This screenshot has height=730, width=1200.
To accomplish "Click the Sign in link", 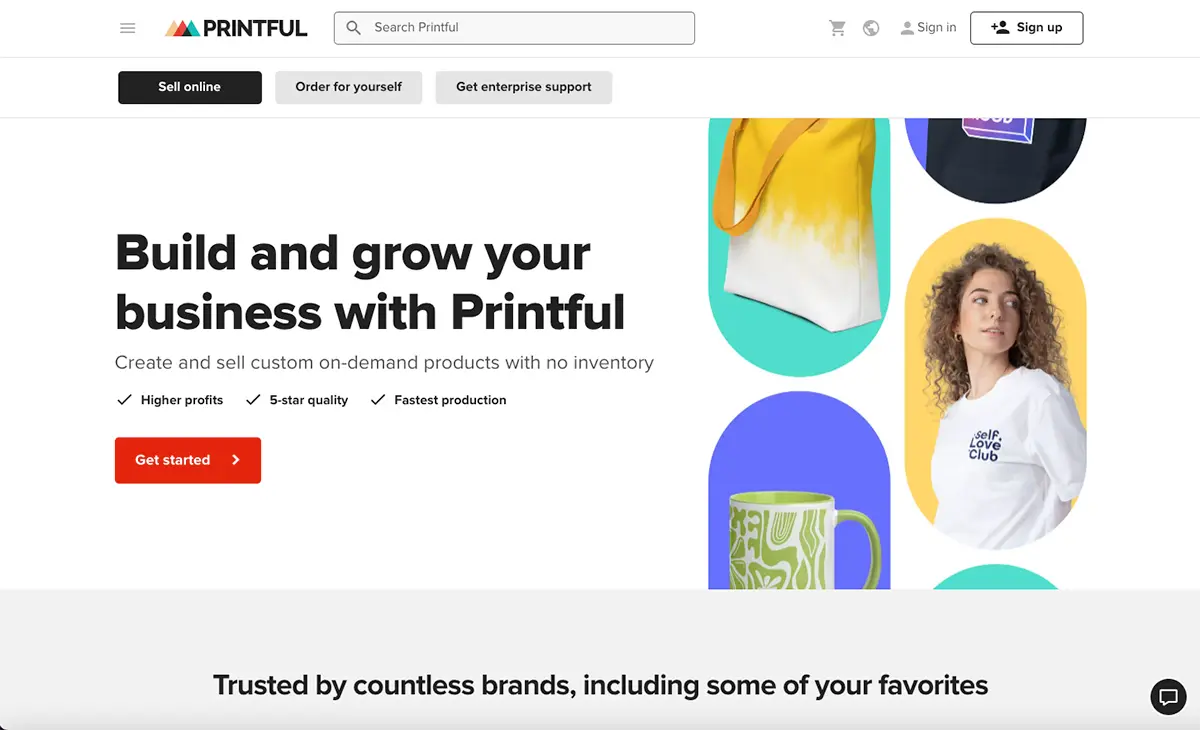I will [x=936, y=28].
